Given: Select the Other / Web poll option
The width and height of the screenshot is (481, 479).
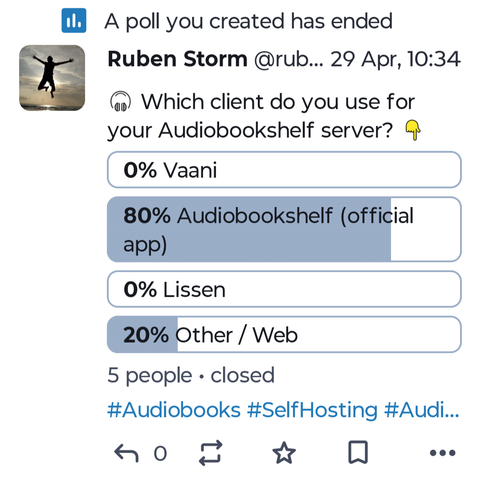Looking at the screenshot, I should (284, 334).
